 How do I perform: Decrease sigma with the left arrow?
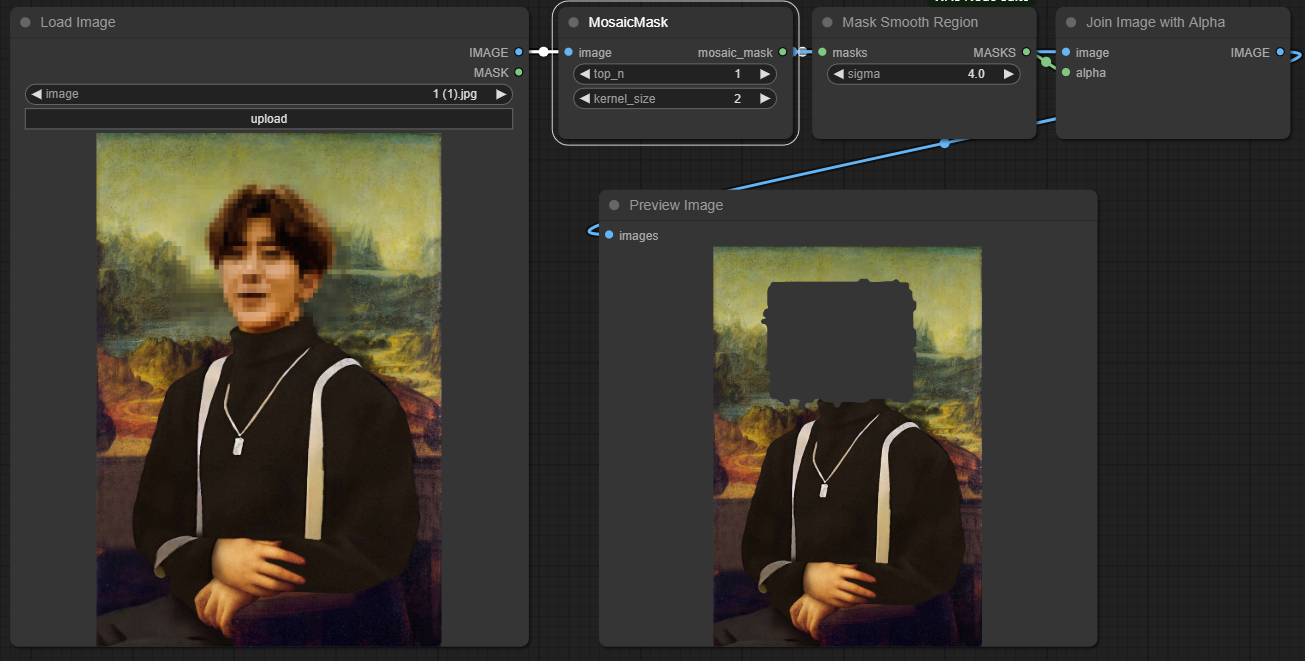[839, 74]
